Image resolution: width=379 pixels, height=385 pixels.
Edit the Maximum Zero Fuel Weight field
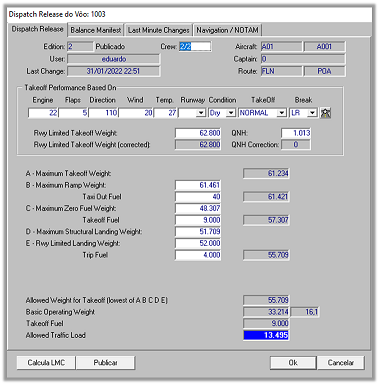click(x=198, y=208)
